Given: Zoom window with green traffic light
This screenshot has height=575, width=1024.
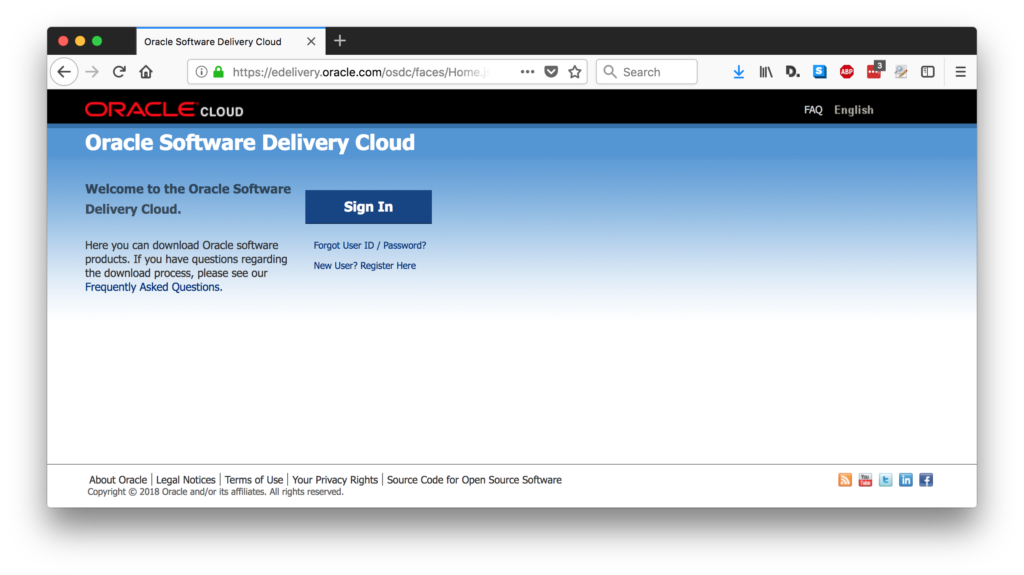Looking at the screenshot, I should click(97, 41).
